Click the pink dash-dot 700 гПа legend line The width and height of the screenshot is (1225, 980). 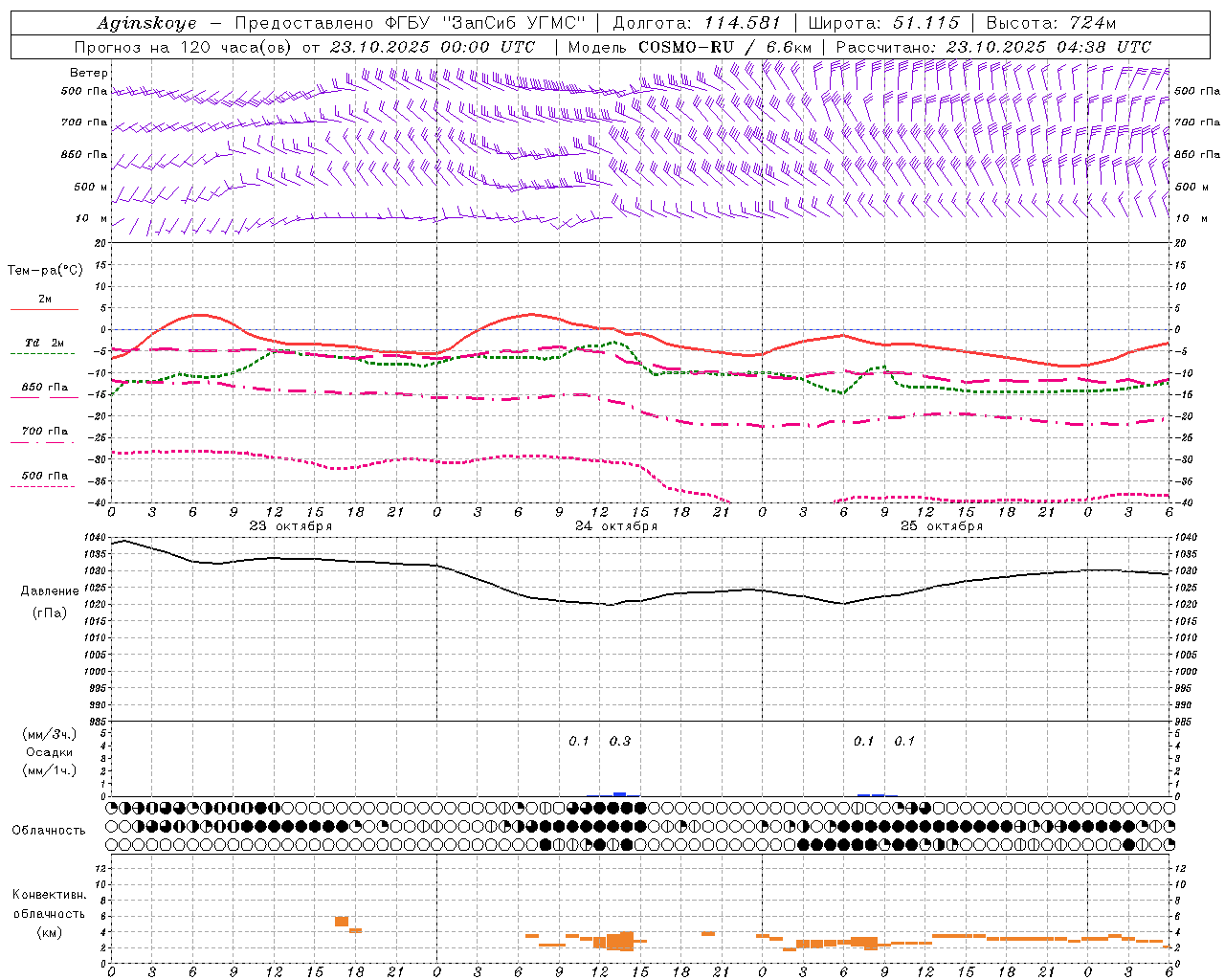pyautogui.click(x=42, y=442)
